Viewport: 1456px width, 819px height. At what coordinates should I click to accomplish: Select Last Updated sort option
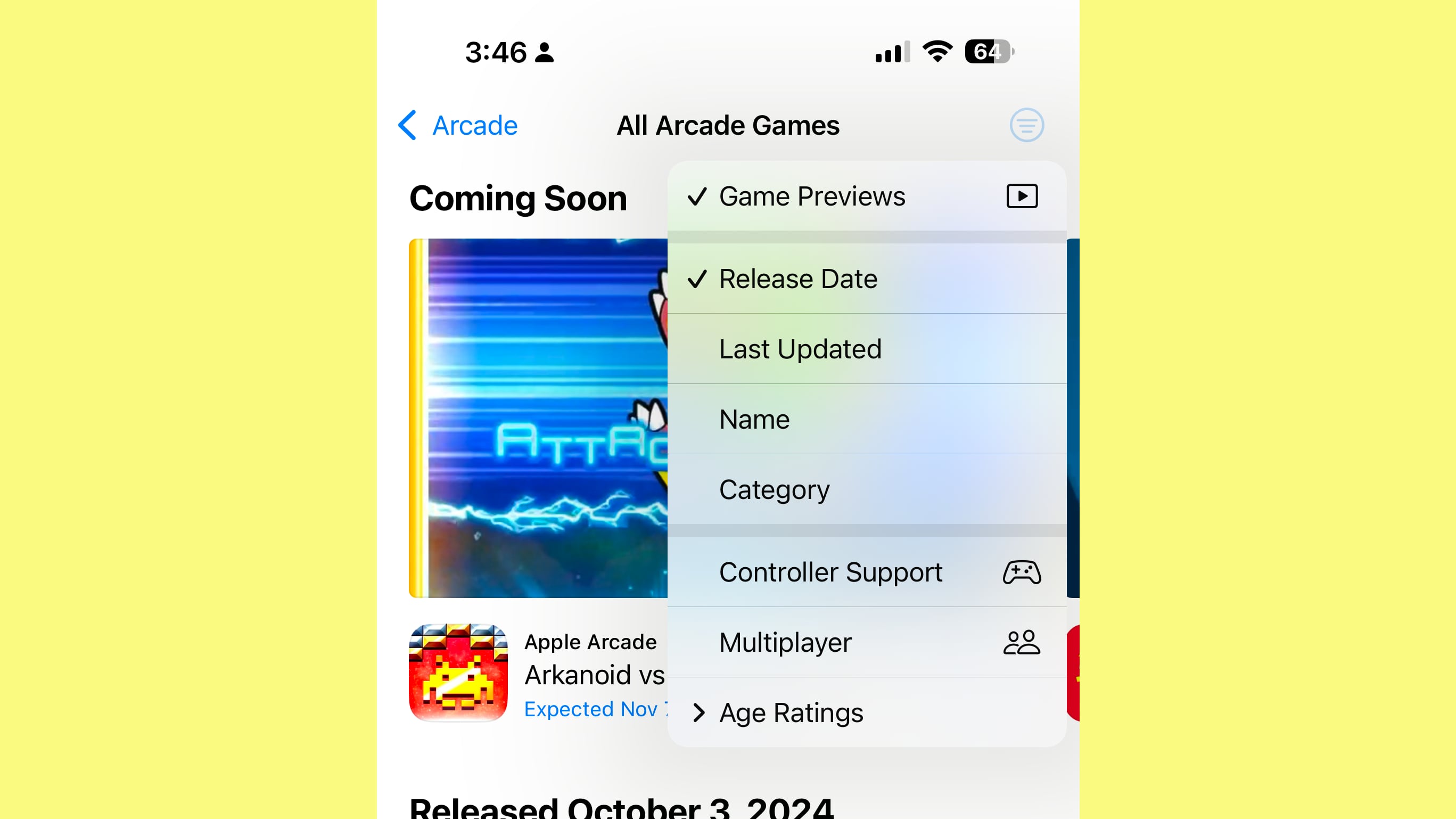click(x=800, y=348)
